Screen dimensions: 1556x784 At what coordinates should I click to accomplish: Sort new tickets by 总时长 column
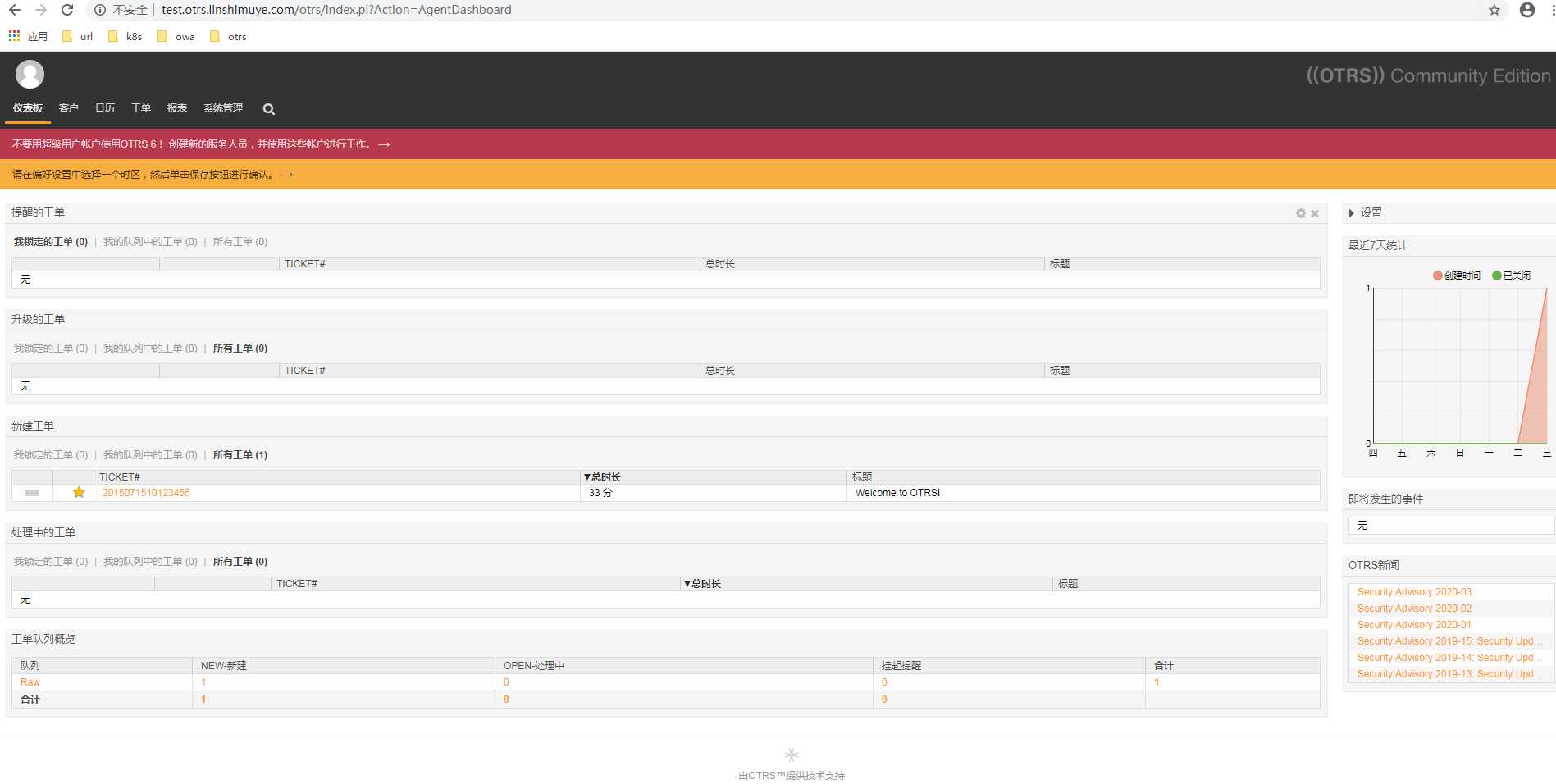pos(602,477)
